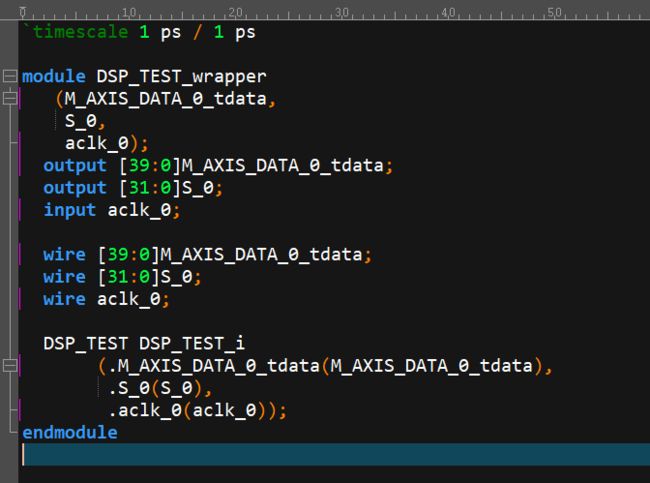Click DSP_TEST DSP_TEST_i instantiation line

point(144,343)
